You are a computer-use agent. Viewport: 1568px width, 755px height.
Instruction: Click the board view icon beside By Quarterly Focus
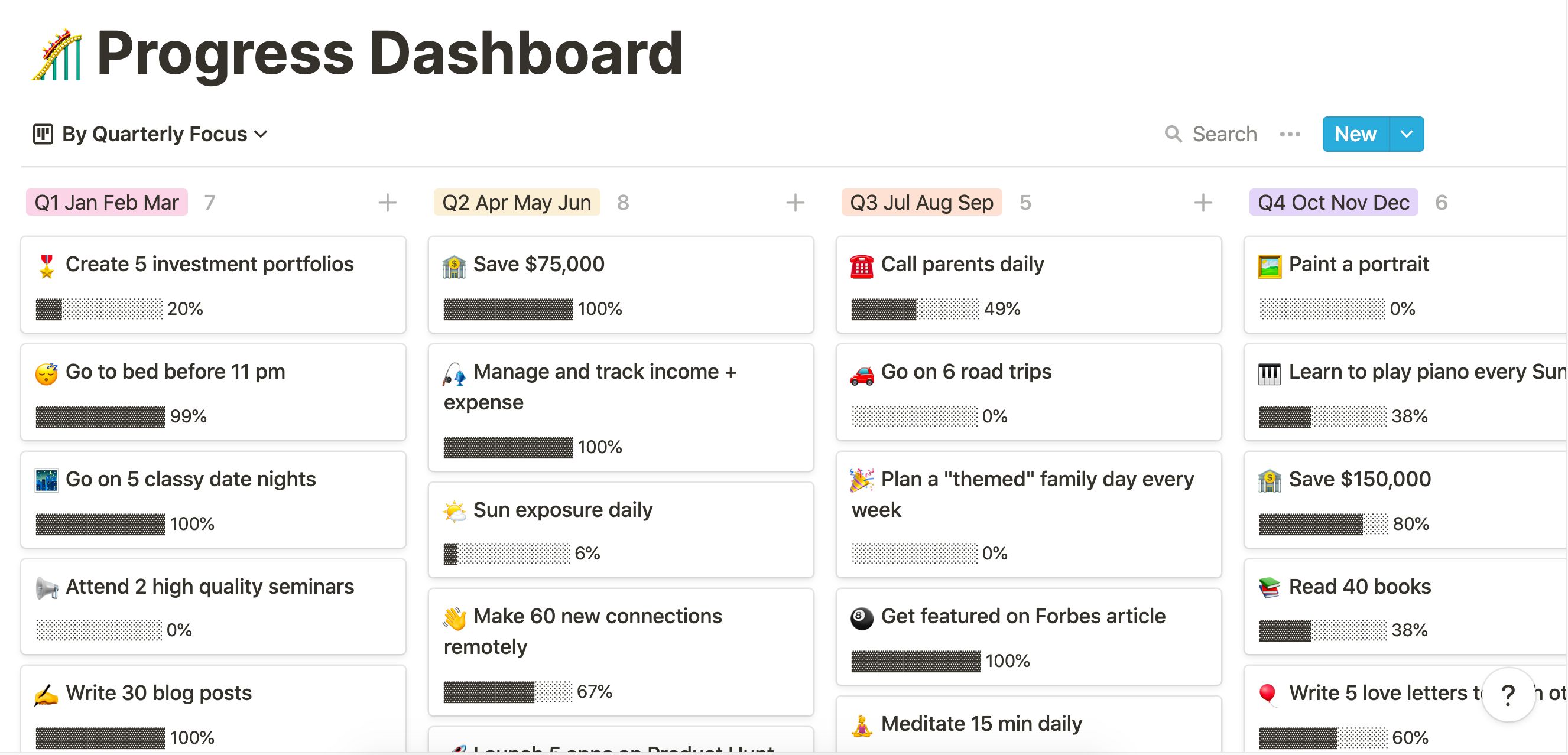(x=43, y=134)
